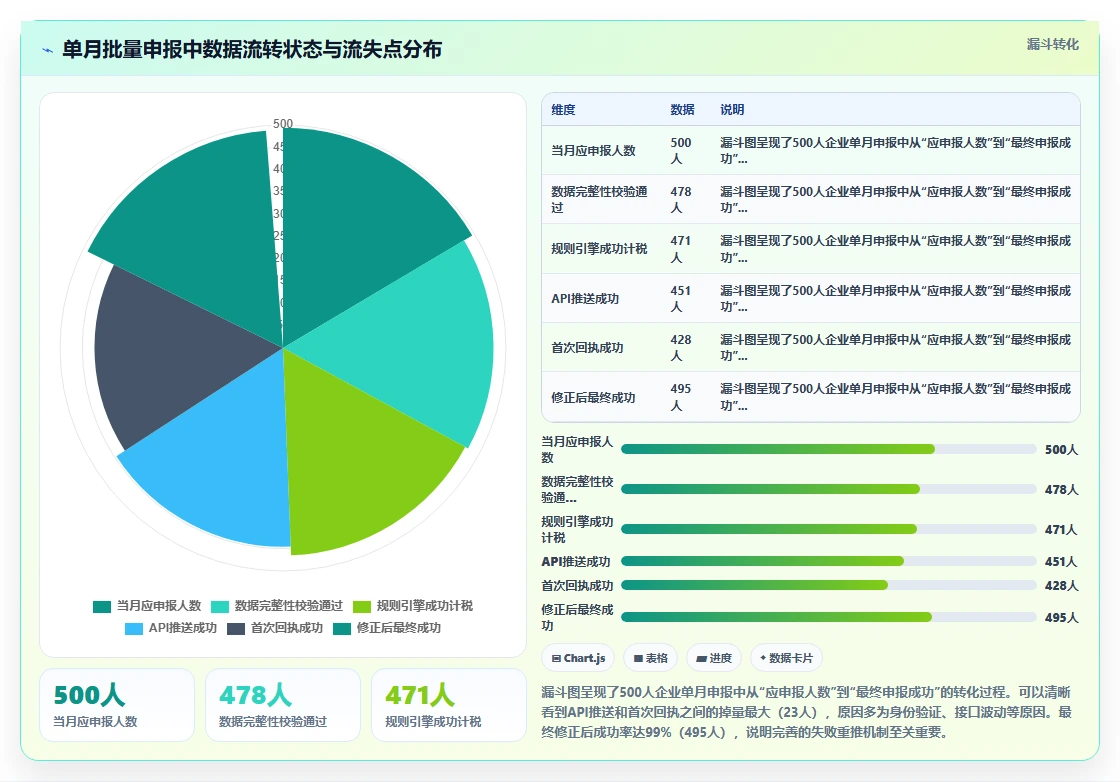
Task: Toggle 规则引擎成功计税 legend swatch
Action: 362,606
